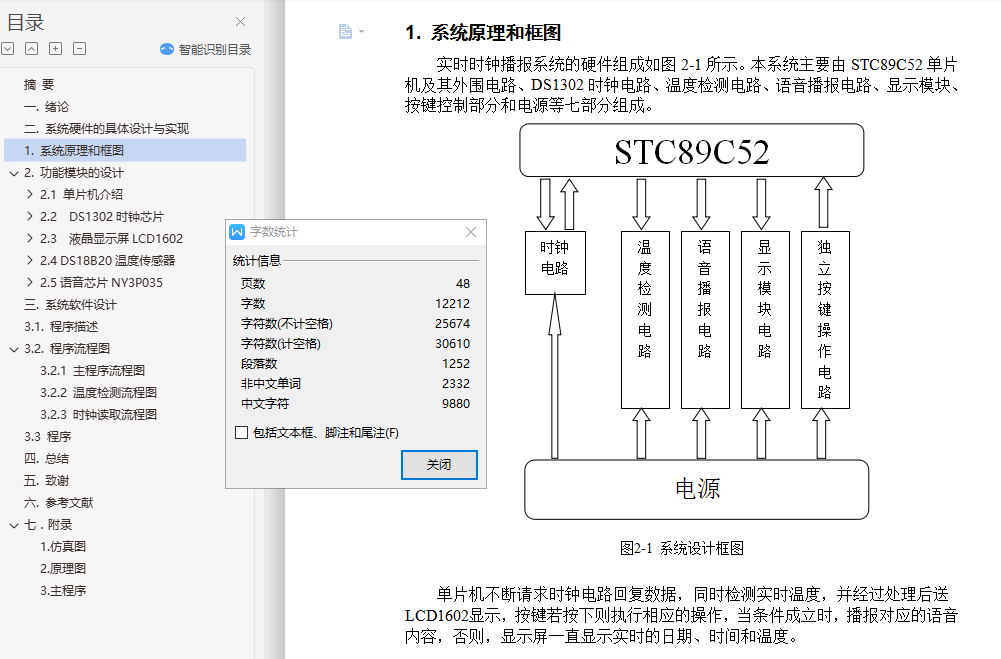Click the expand-all outline levels icon
Image resolution: width=1001 pixels, height=659 pixels.
coord(8,49)
